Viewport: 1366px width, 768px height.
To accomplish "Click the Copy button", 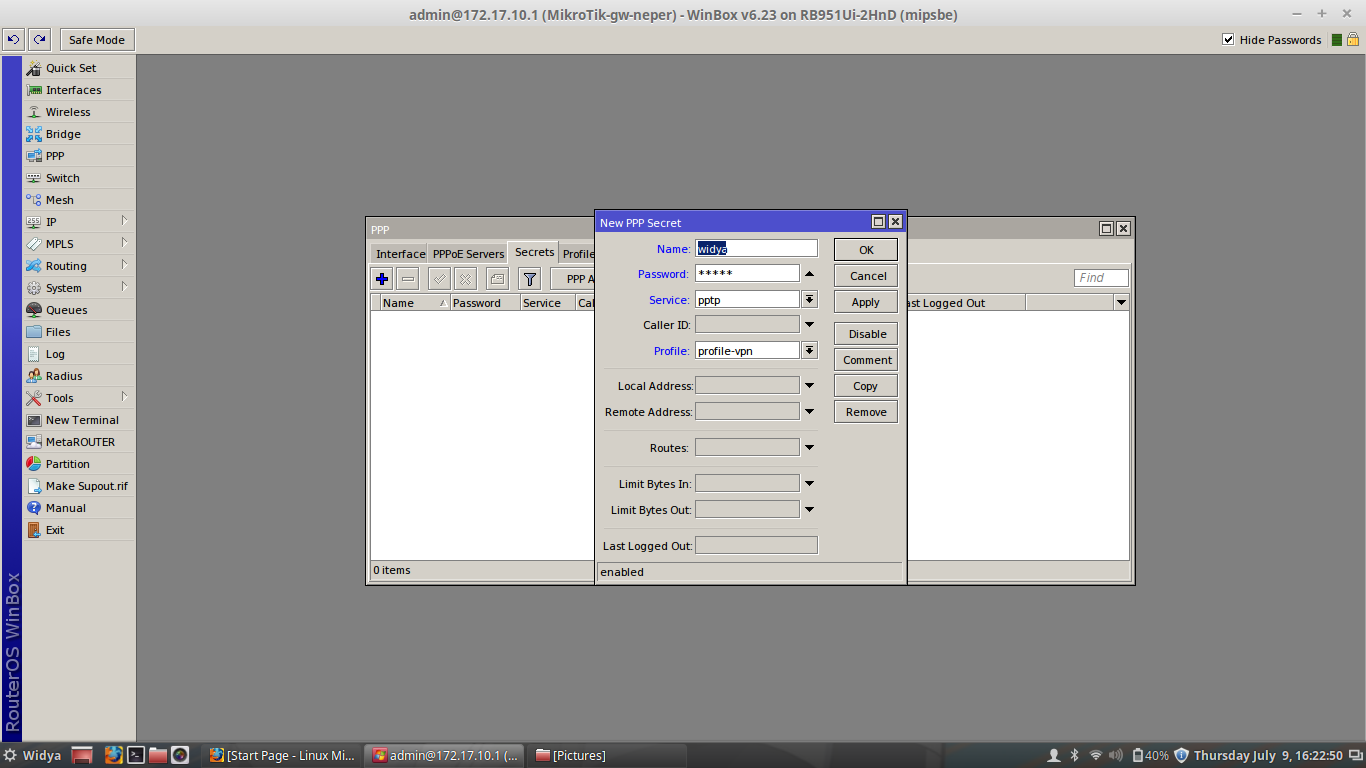I will pyautogui.click(x=866, y=386).
